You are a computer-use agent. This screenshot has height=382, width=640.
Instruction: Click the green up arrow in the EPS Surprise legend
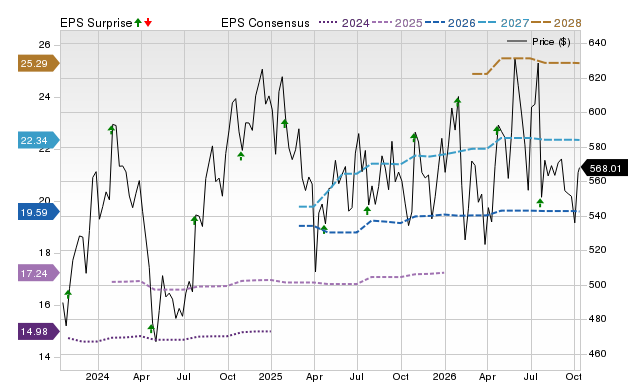tap(138, 22)
